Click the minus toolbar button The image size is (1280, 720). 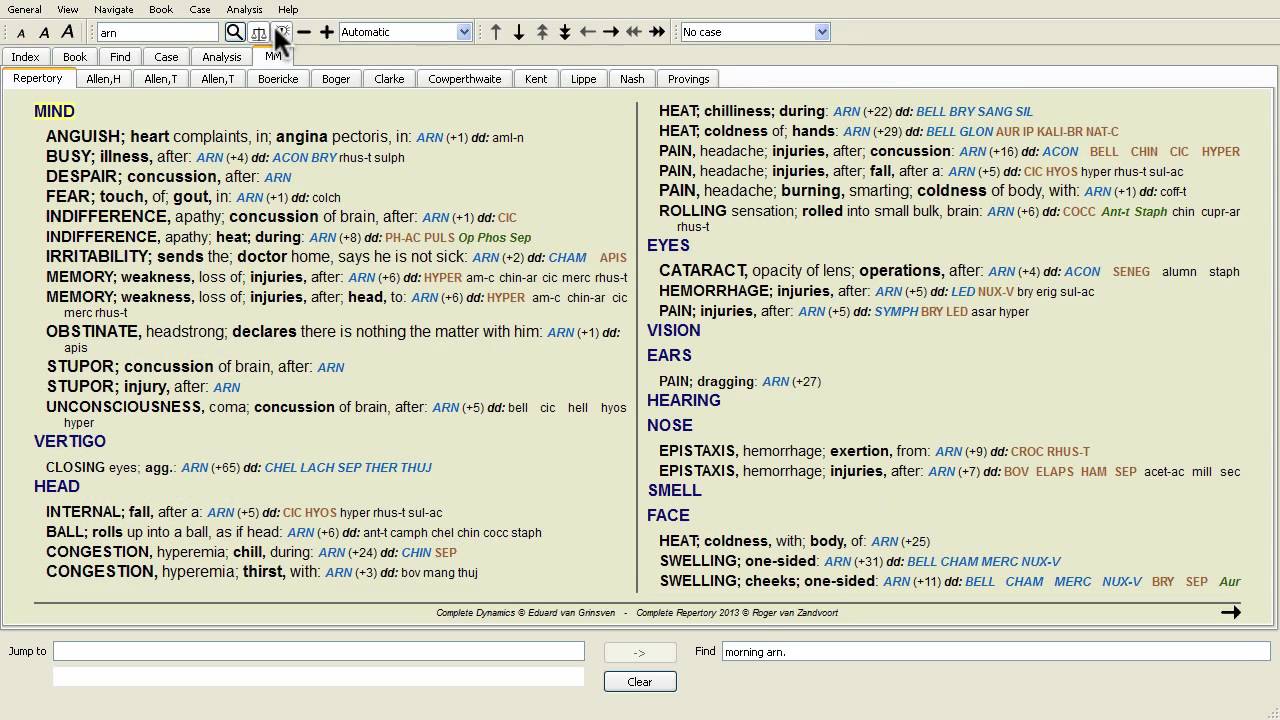pyautogui.click(x=304, y=32)
